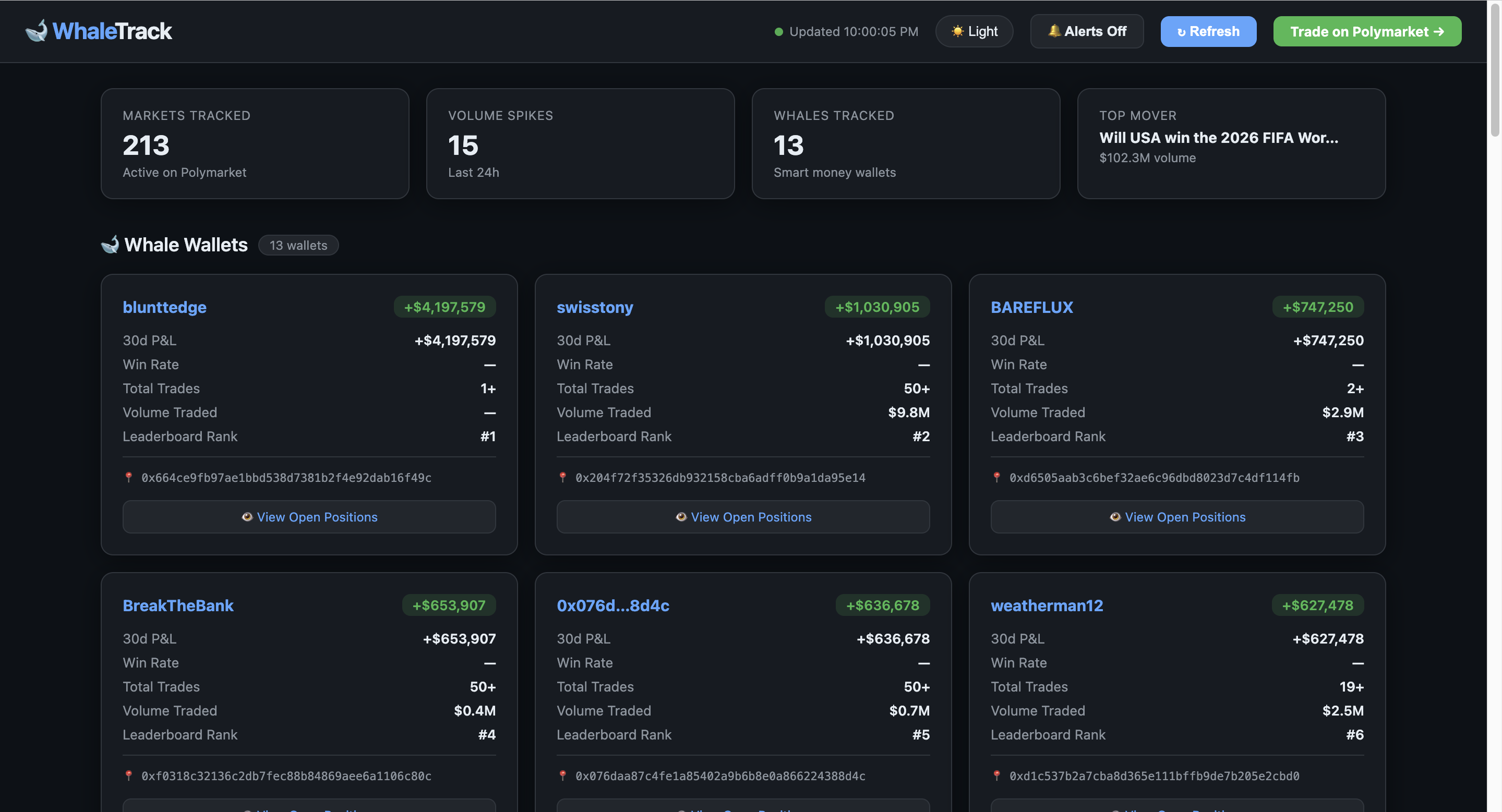
Task: Switch to Light theme
Action: 974,31
